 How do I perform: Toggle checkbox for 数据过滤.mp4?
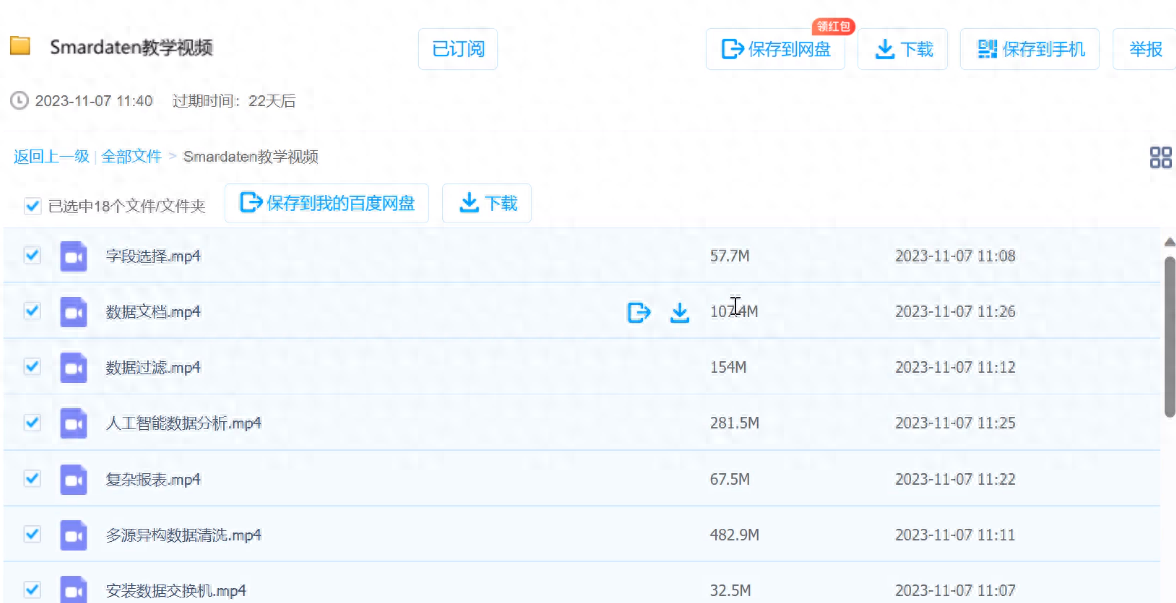32,367
